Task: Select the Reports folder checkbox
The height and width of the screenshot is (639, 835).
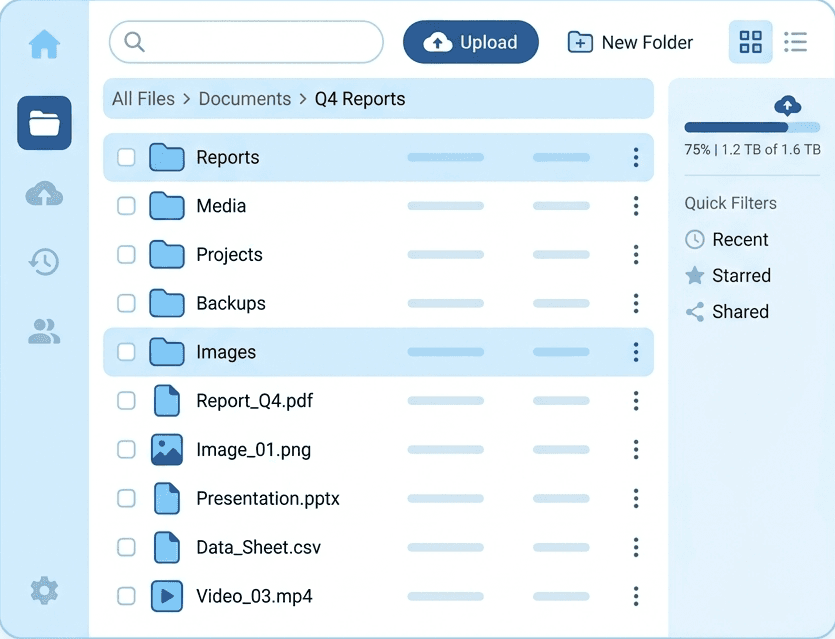Action: click(x=126, y=157)
